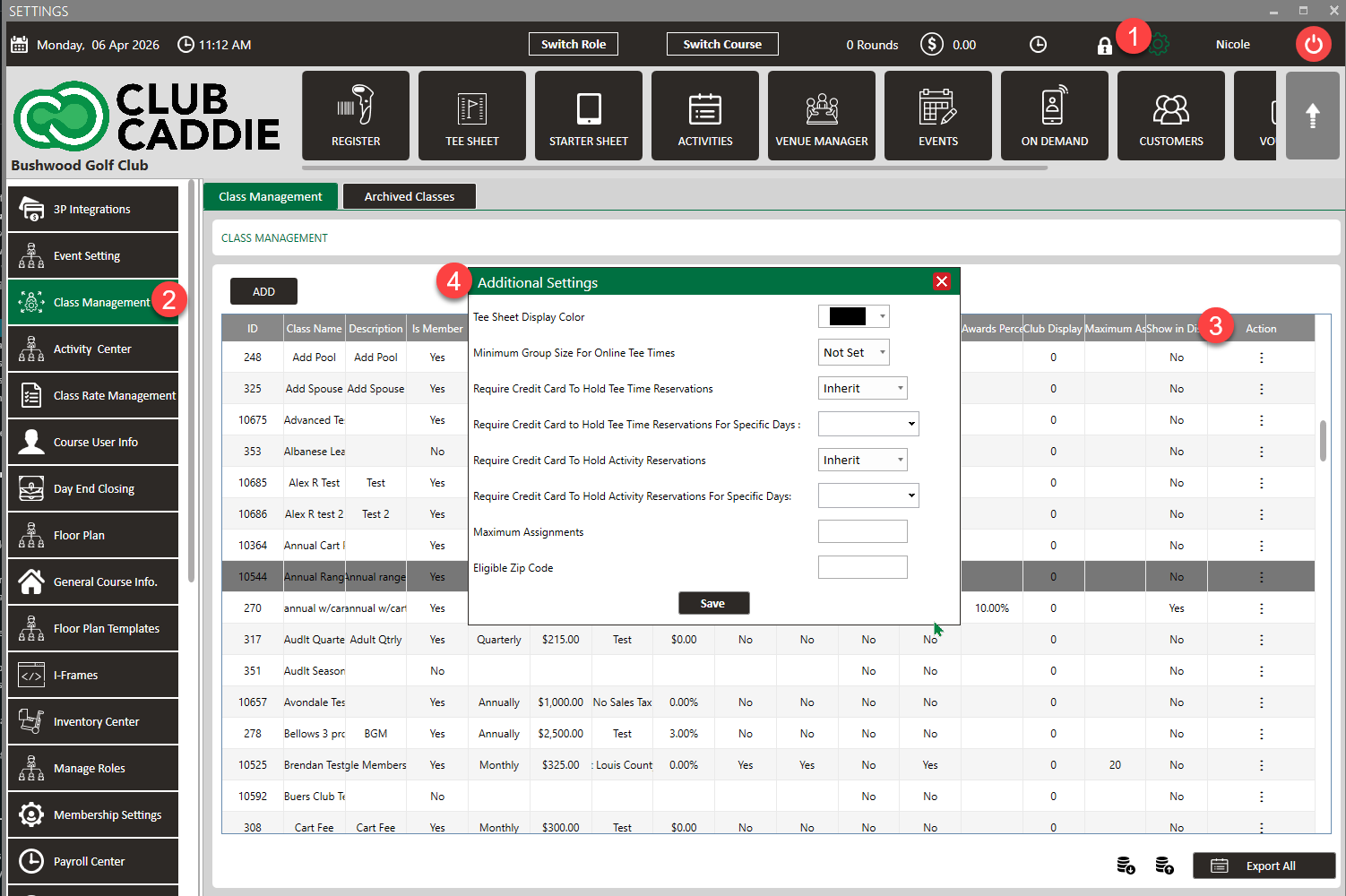Image resolution: width=1346 pixels, height=896 pixels.
Task: Expand Require Credit Card Tee Time dropdown
Action: click(862, 388)
